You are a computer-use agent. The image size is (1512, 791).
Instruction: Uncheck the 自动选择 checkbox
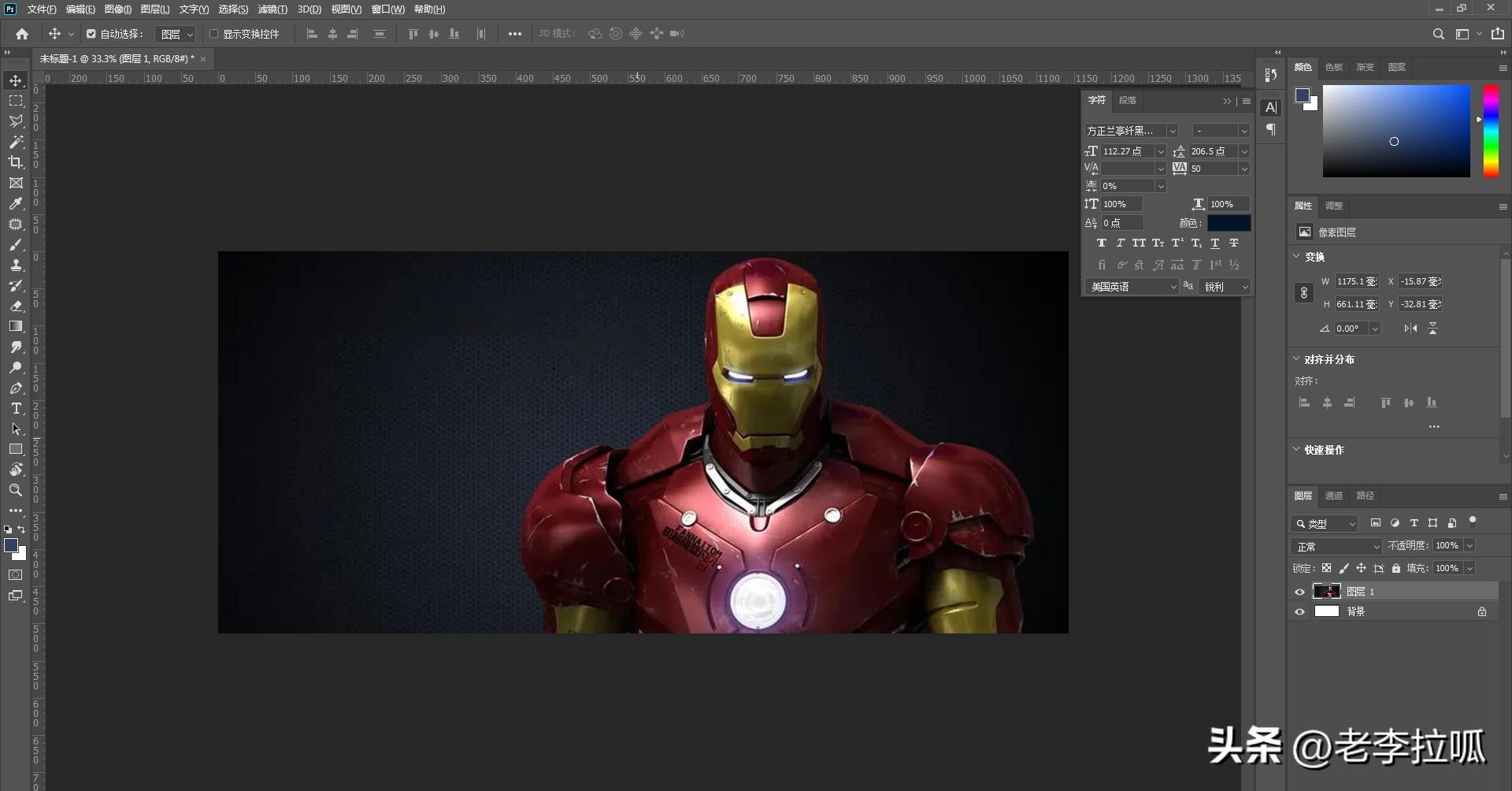[x=91, y=34]
